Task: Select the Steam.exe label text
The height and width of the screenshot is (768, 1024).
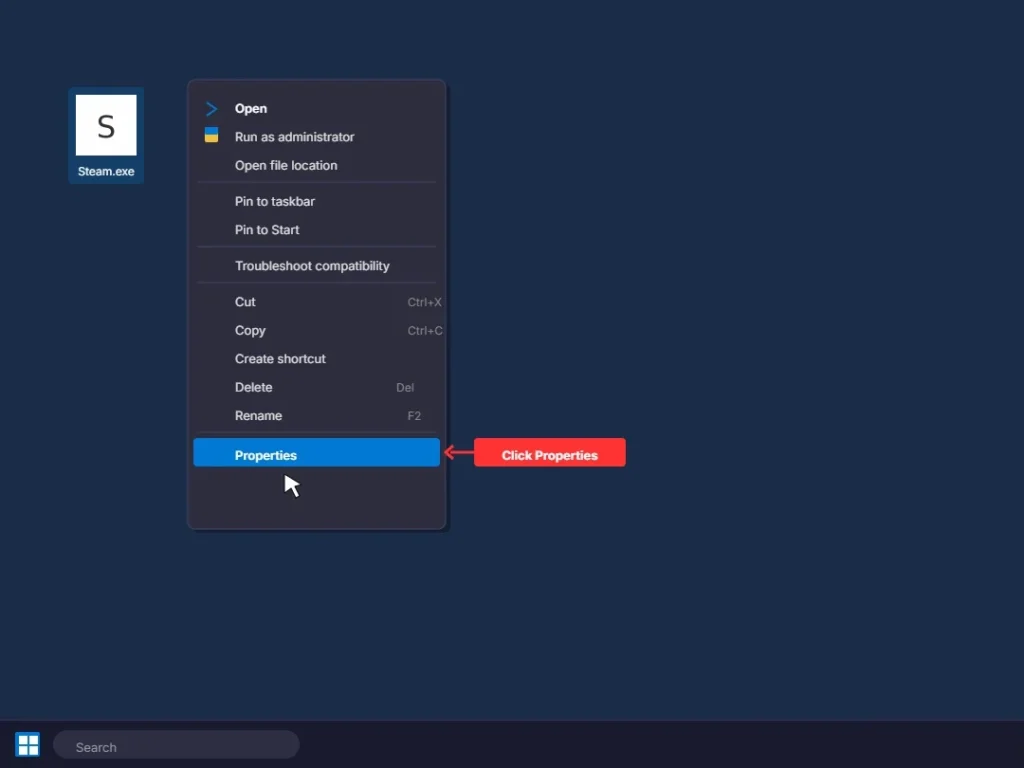Action: coord(105,171)
